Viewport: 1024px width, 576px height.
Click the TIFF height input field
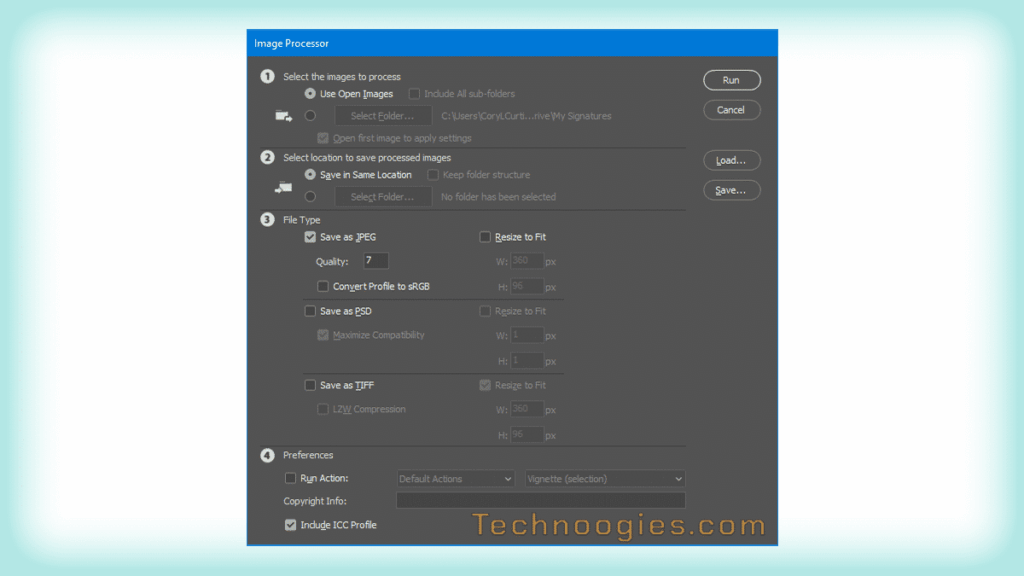526,434
